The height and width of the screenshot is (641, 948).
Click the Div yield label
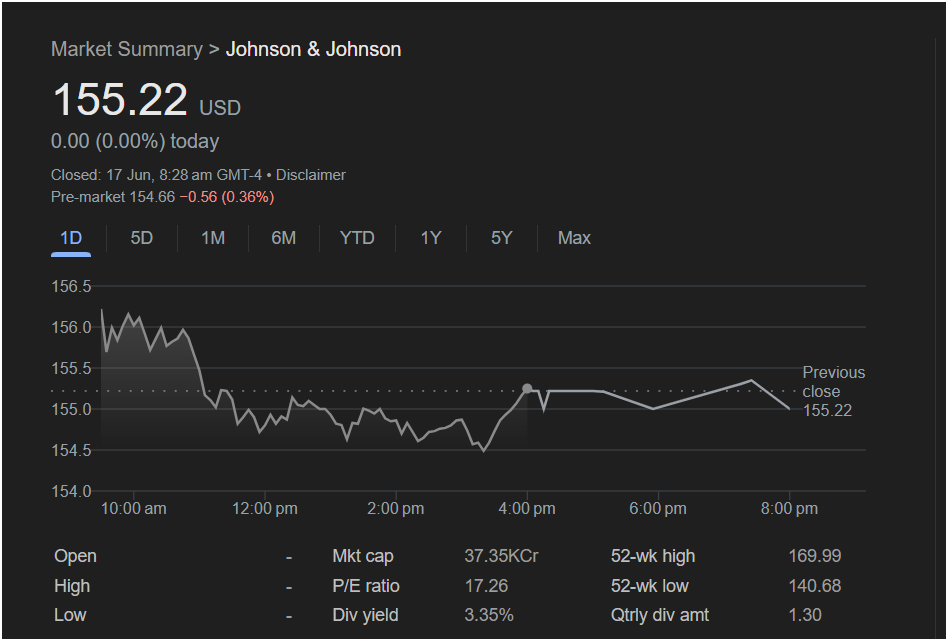point(365,615)
